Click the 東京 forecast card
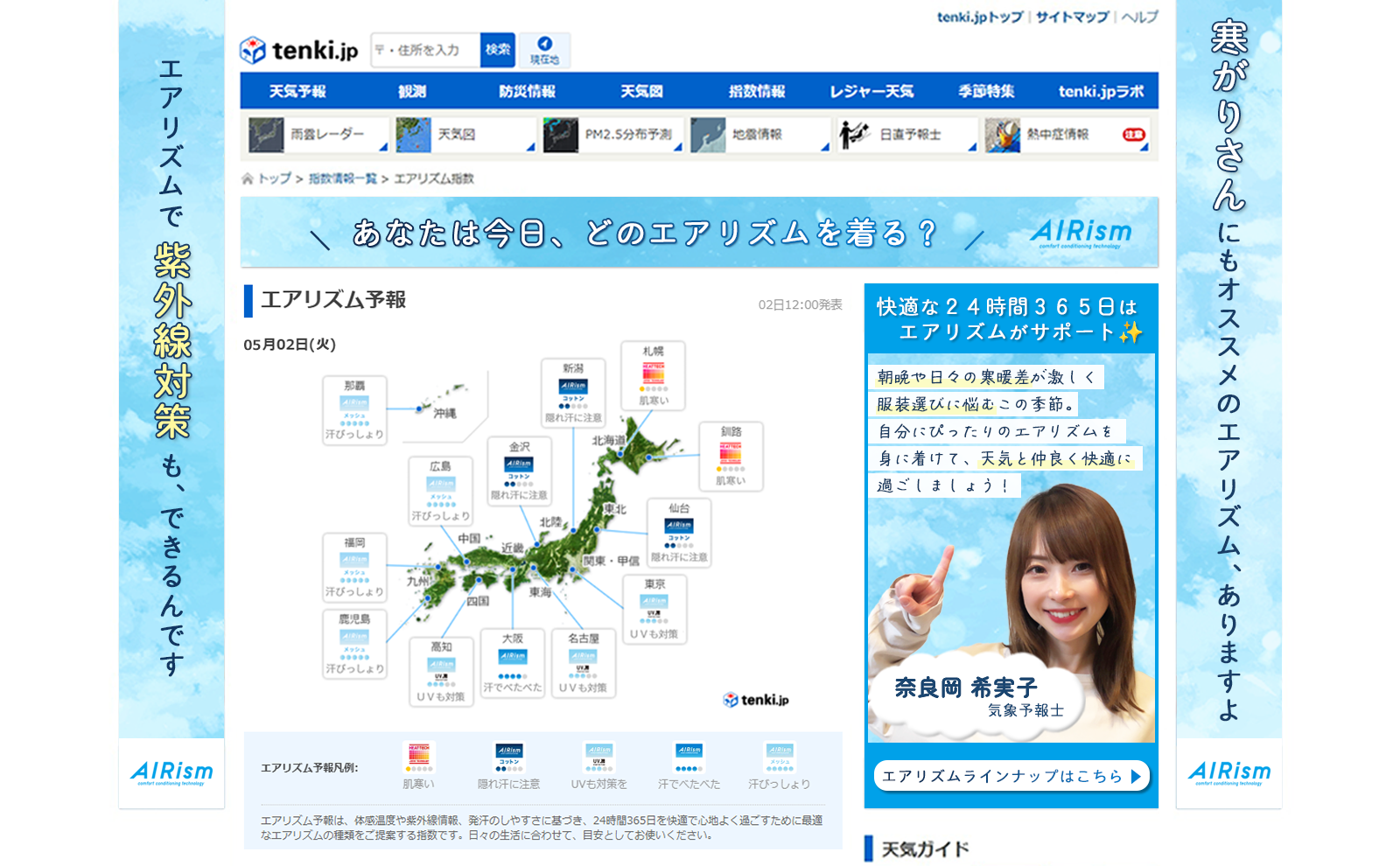Image resolution: width=1400 pixels, height=866 pixels. 654,609
